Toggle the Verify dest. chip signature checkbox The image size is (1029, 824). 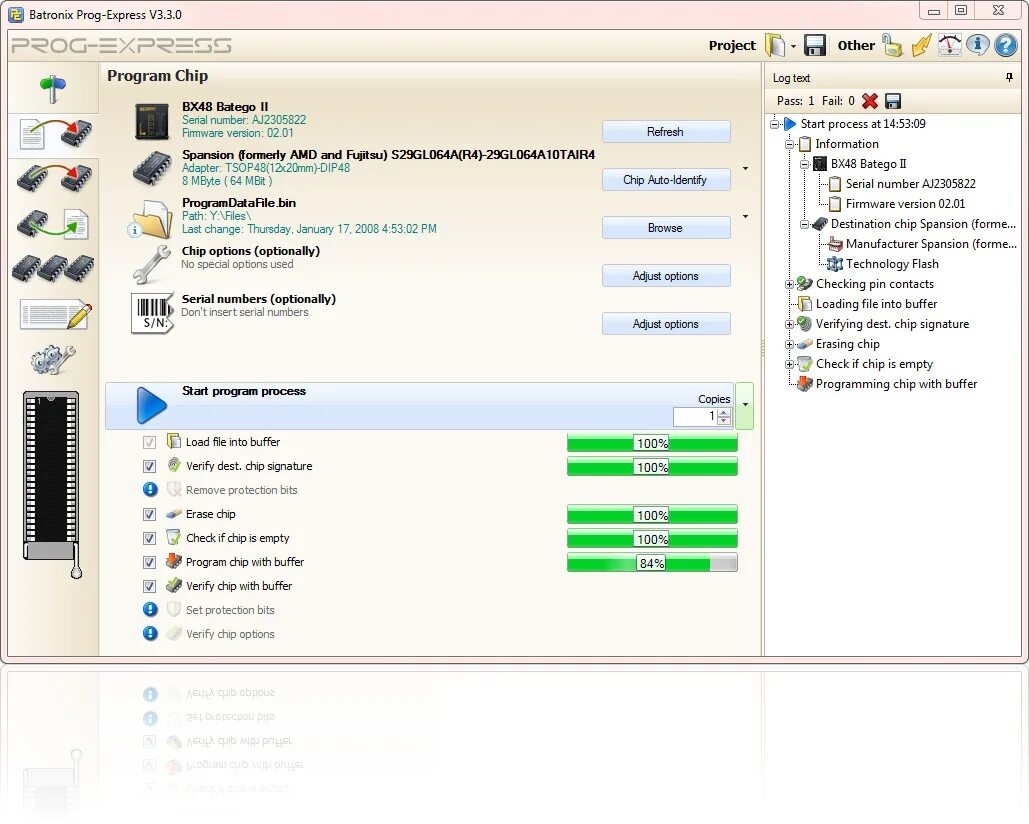click(150, 466)
